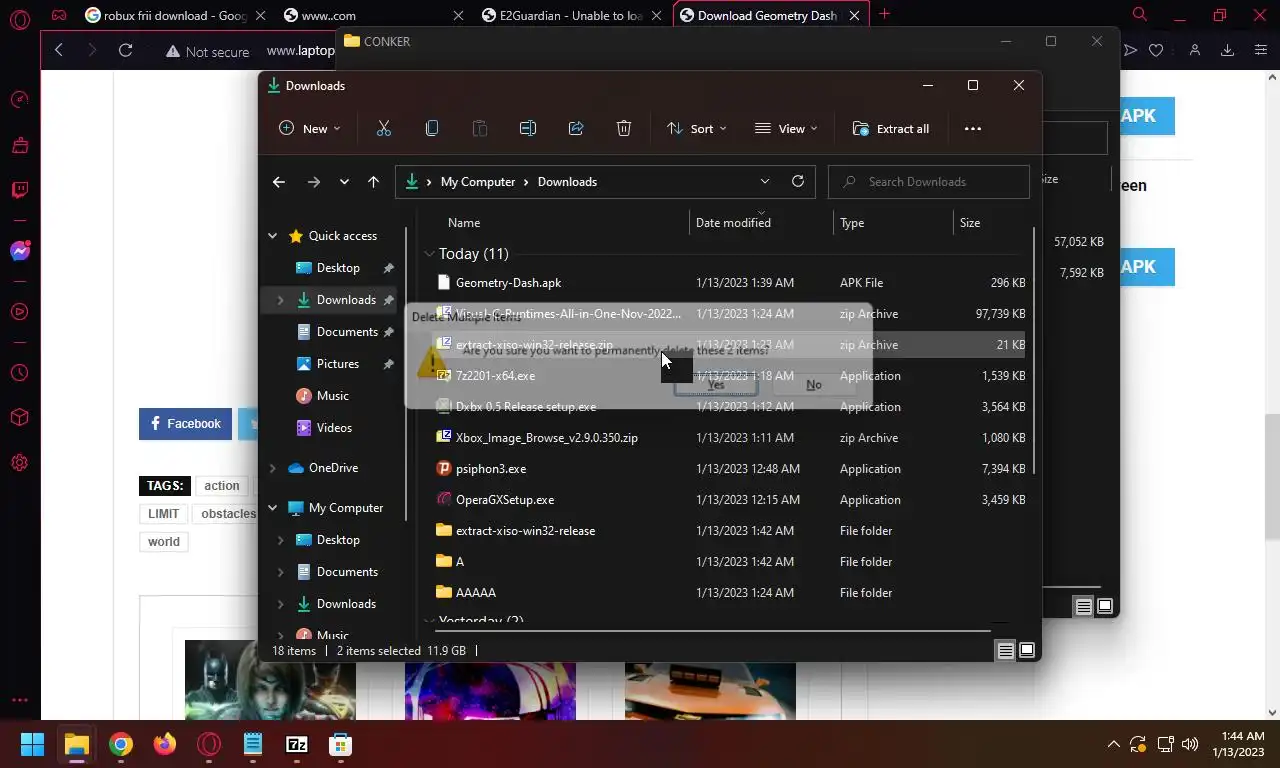Refresh the Downloads folder
This screenshot has width=1280, height=768.
(797, 181)
